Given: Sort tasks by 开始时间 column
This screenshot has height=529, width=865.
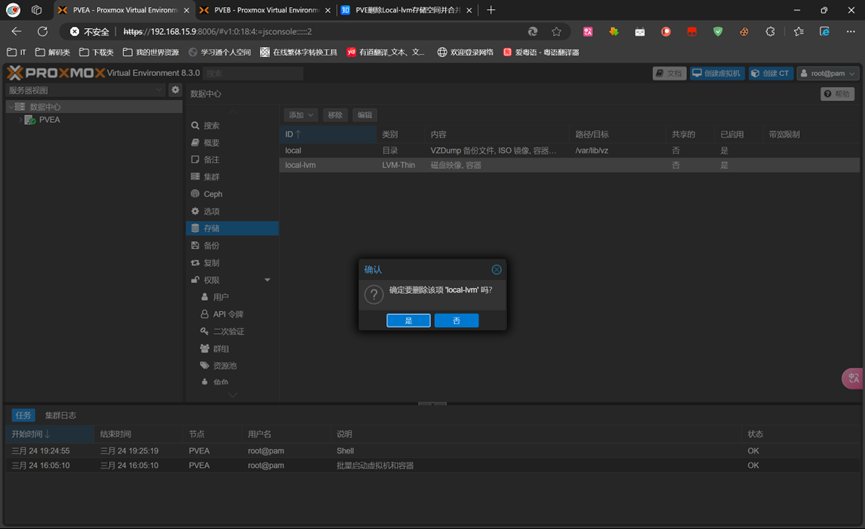Looking at the screenshot, I should [x=50, y=434].
